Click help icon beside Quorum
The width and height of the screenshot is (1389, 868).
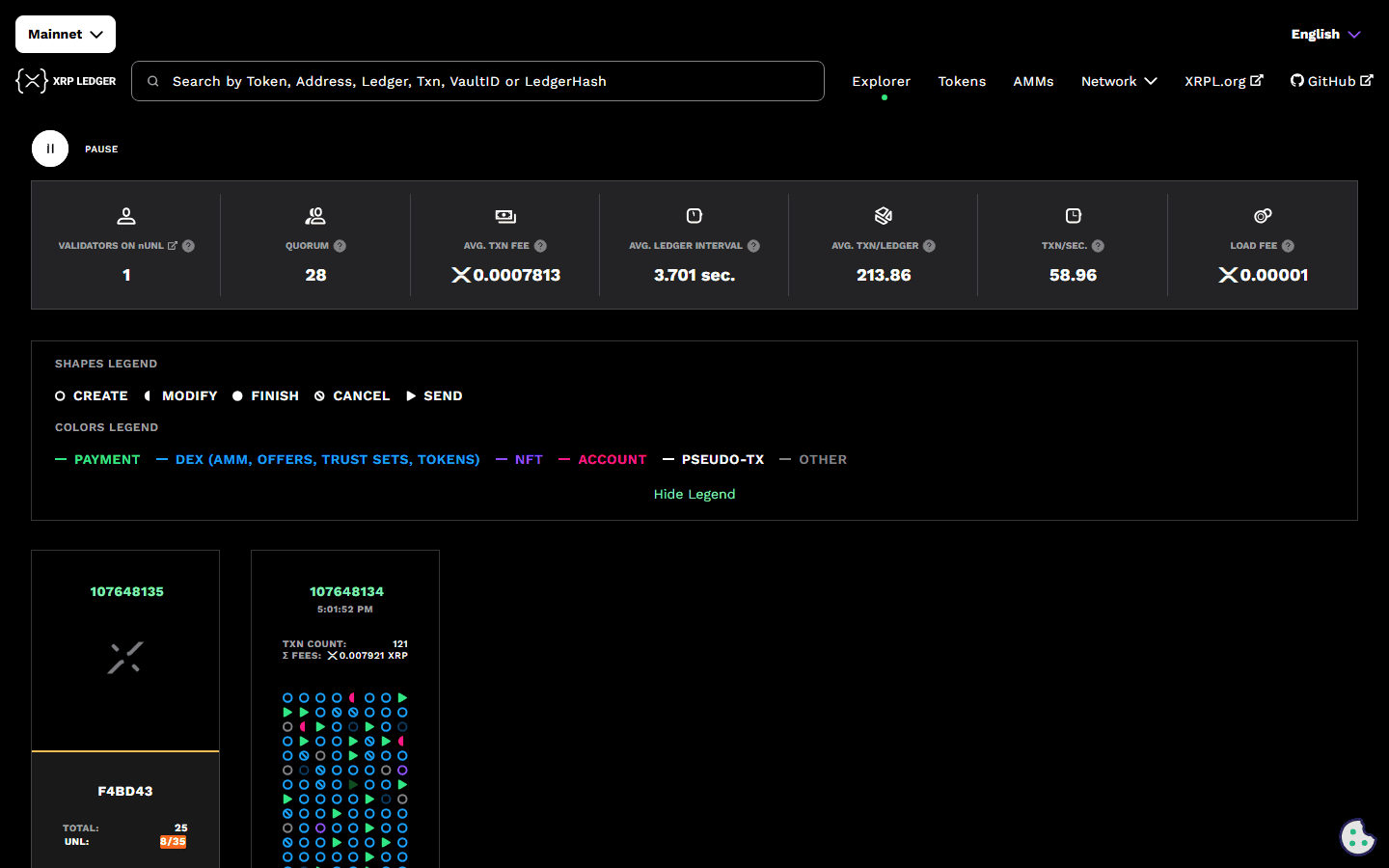pos(340,246)
